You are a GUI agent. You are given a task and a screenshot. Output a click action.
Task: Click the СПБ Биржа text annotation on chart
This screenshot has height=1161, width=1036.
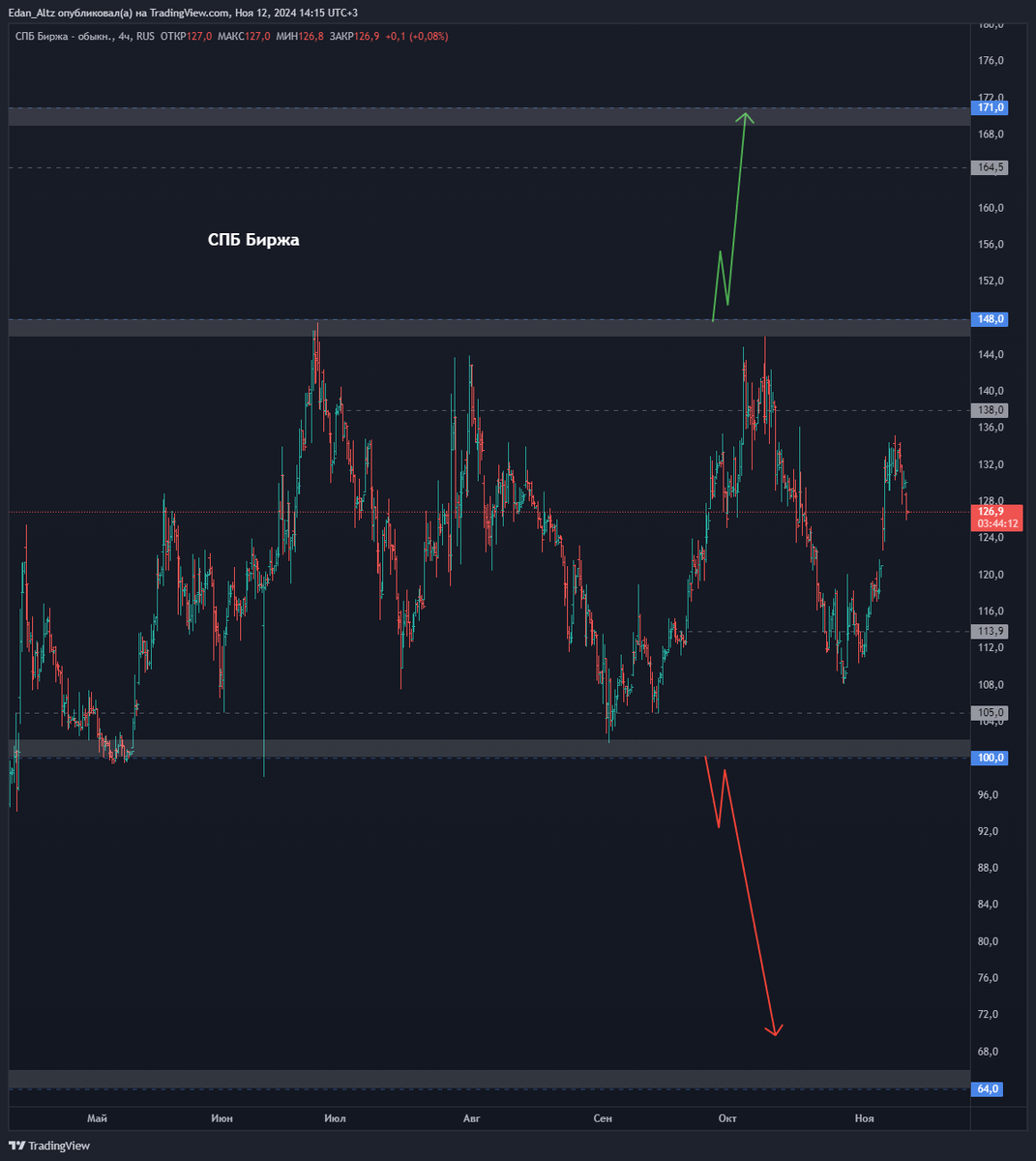click(x=253, y=240)
